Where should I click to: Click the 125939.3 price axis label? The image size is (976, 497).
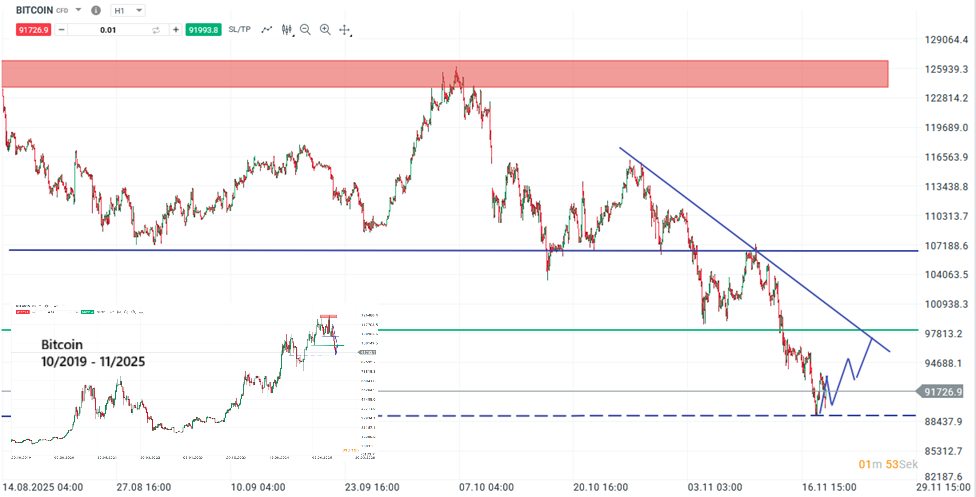946,69
